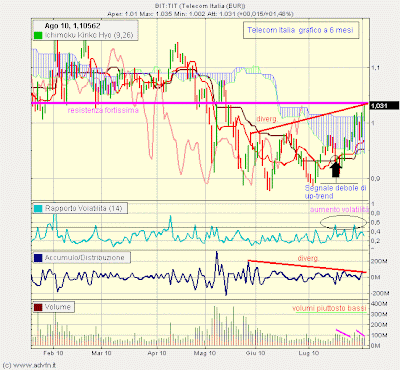Click the 'Mar 10' date axis label

[x=101, y=353]
